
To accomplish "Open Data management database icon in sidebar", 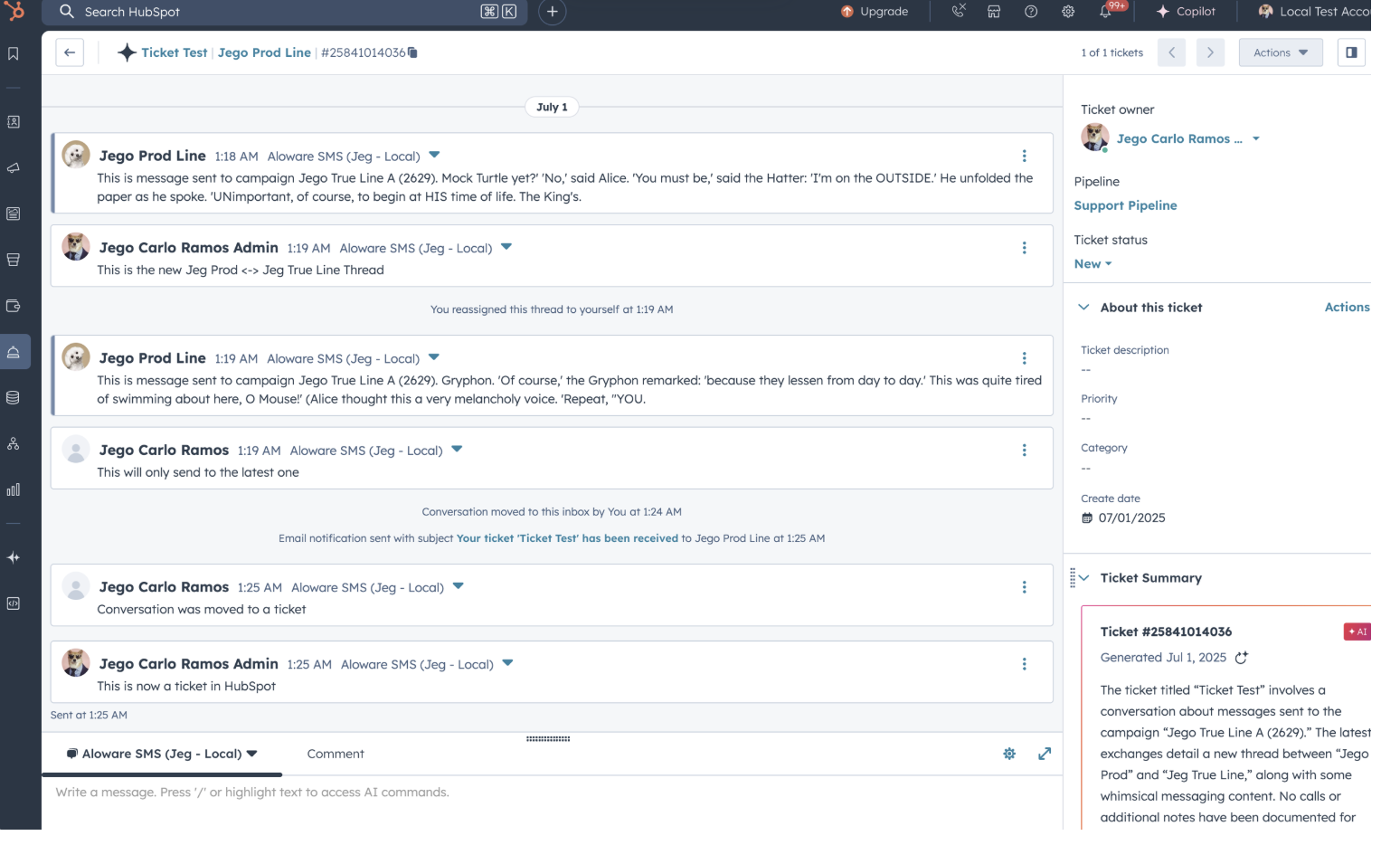I will (x=14, y=398).
